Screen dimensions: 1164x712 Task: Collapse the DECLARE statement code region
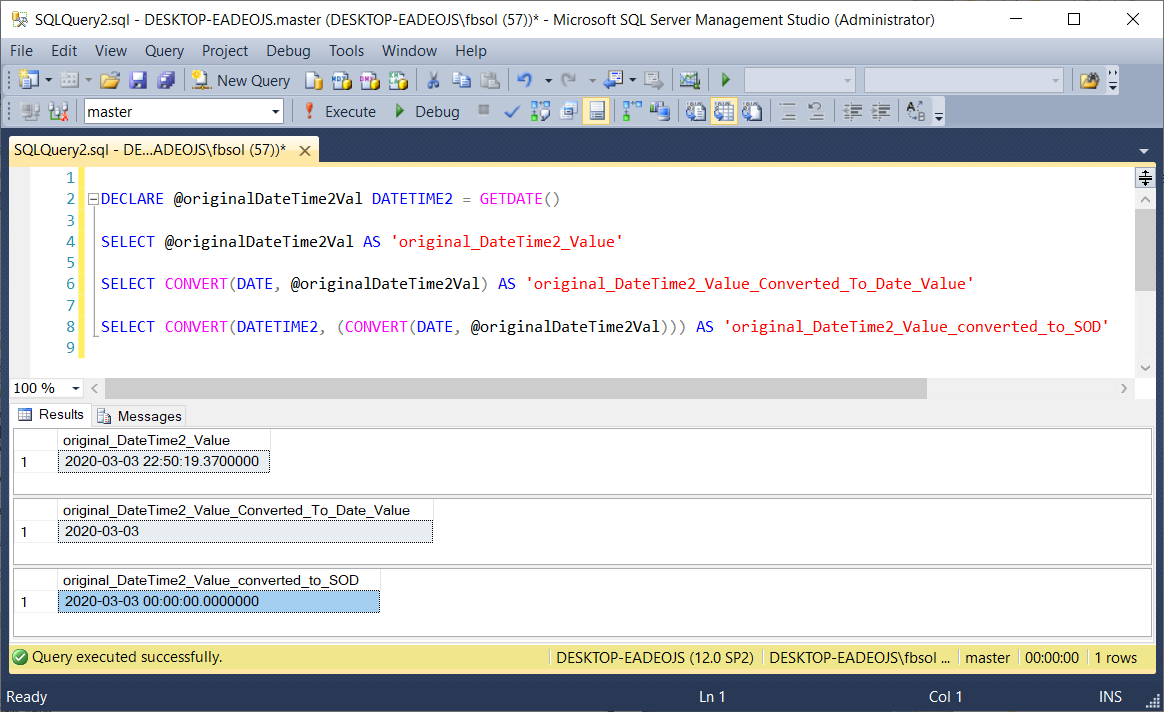click(x=91, y=198)
